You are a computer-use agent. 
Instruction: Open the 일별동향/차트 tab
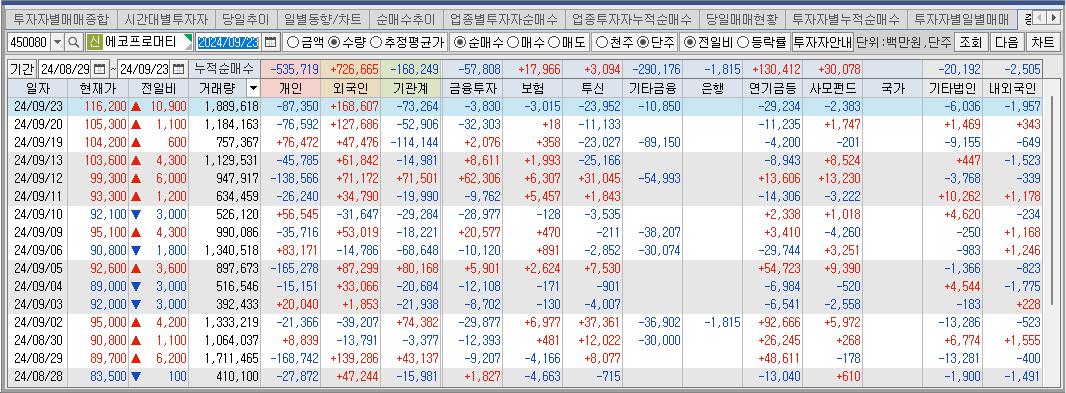(x=324, y=20)
